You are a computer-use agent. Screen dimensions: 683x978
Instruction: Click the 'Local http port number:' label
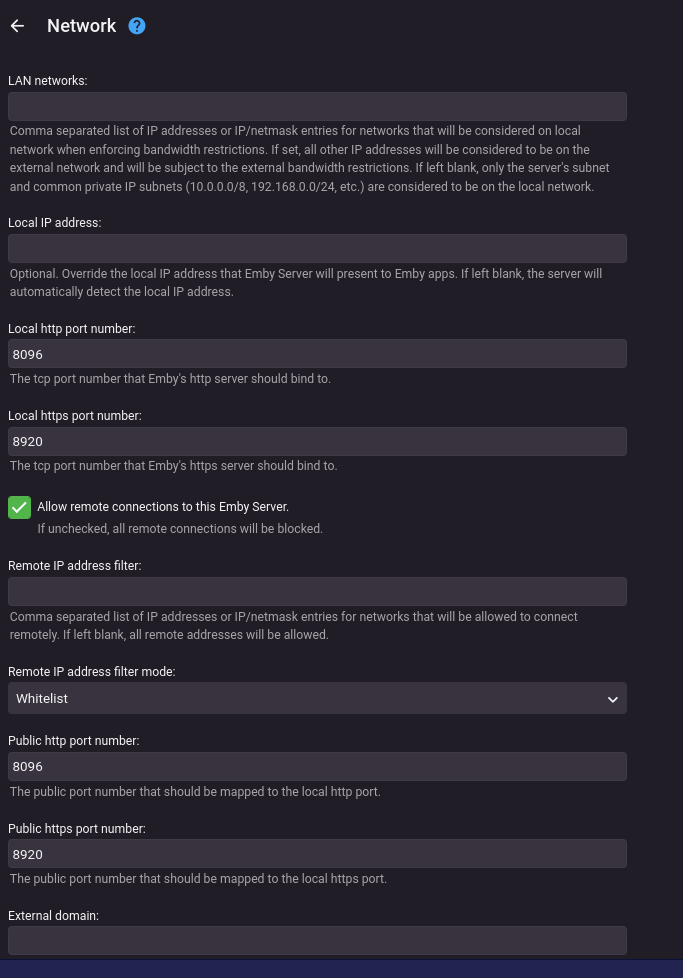[x=71, y=328]
